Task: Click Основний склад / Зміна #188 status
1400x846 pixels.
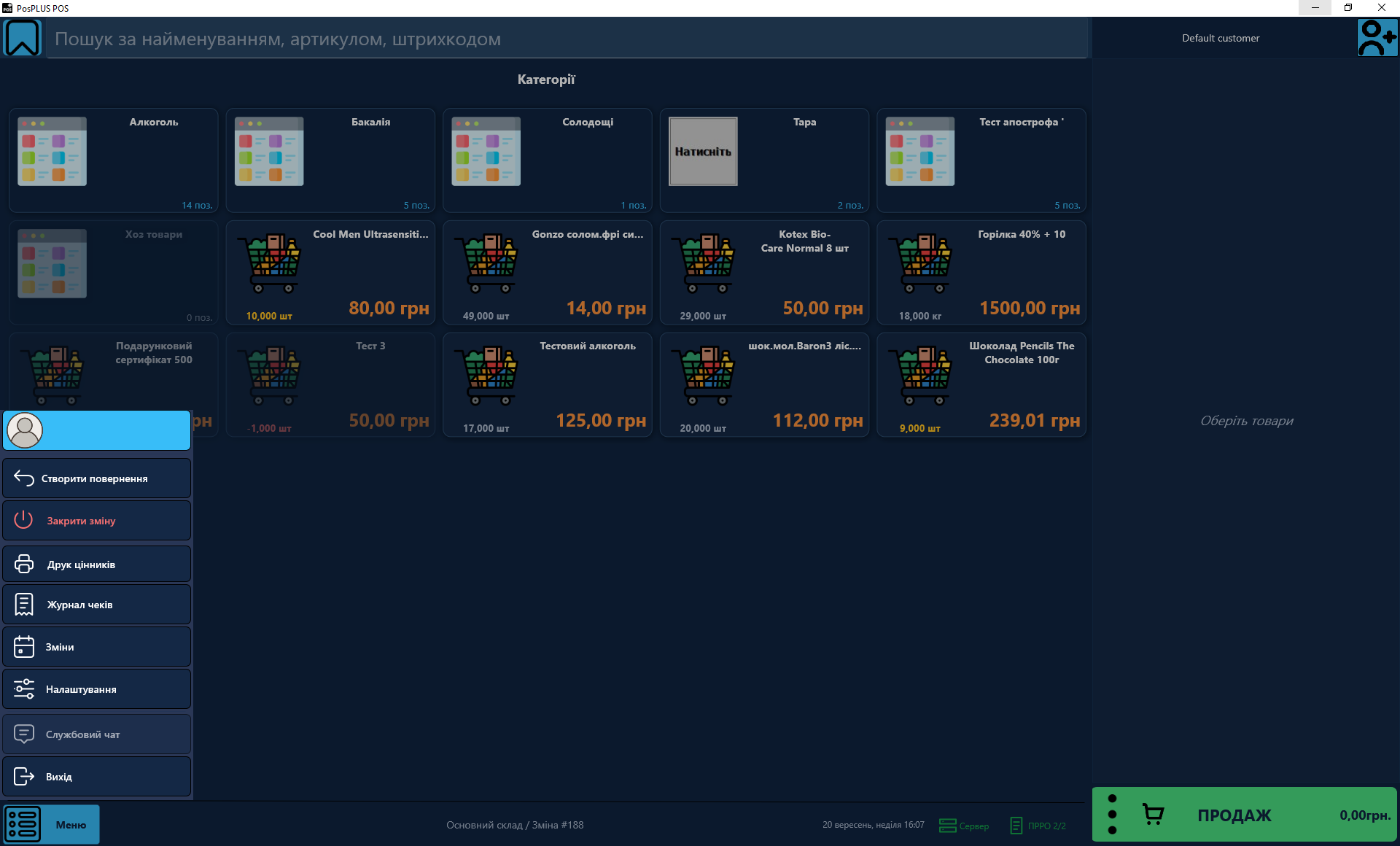Action: tap(515, 825)
